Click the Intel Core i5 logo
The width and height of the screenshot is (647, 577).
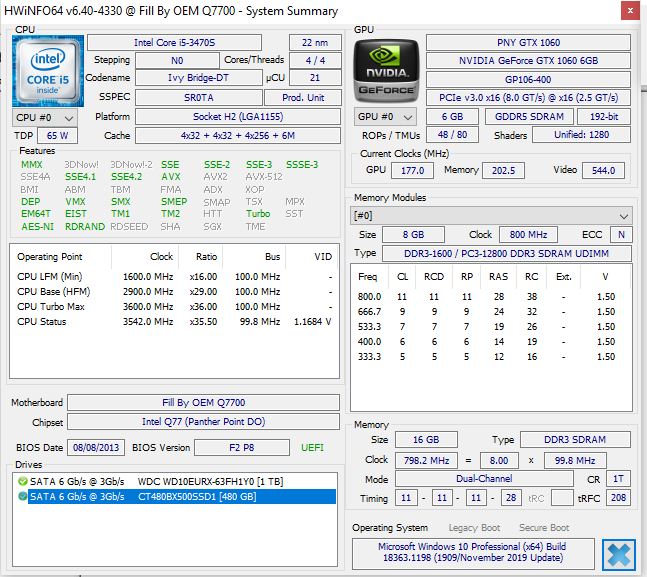pyautogui.click(x=48, y=71)
